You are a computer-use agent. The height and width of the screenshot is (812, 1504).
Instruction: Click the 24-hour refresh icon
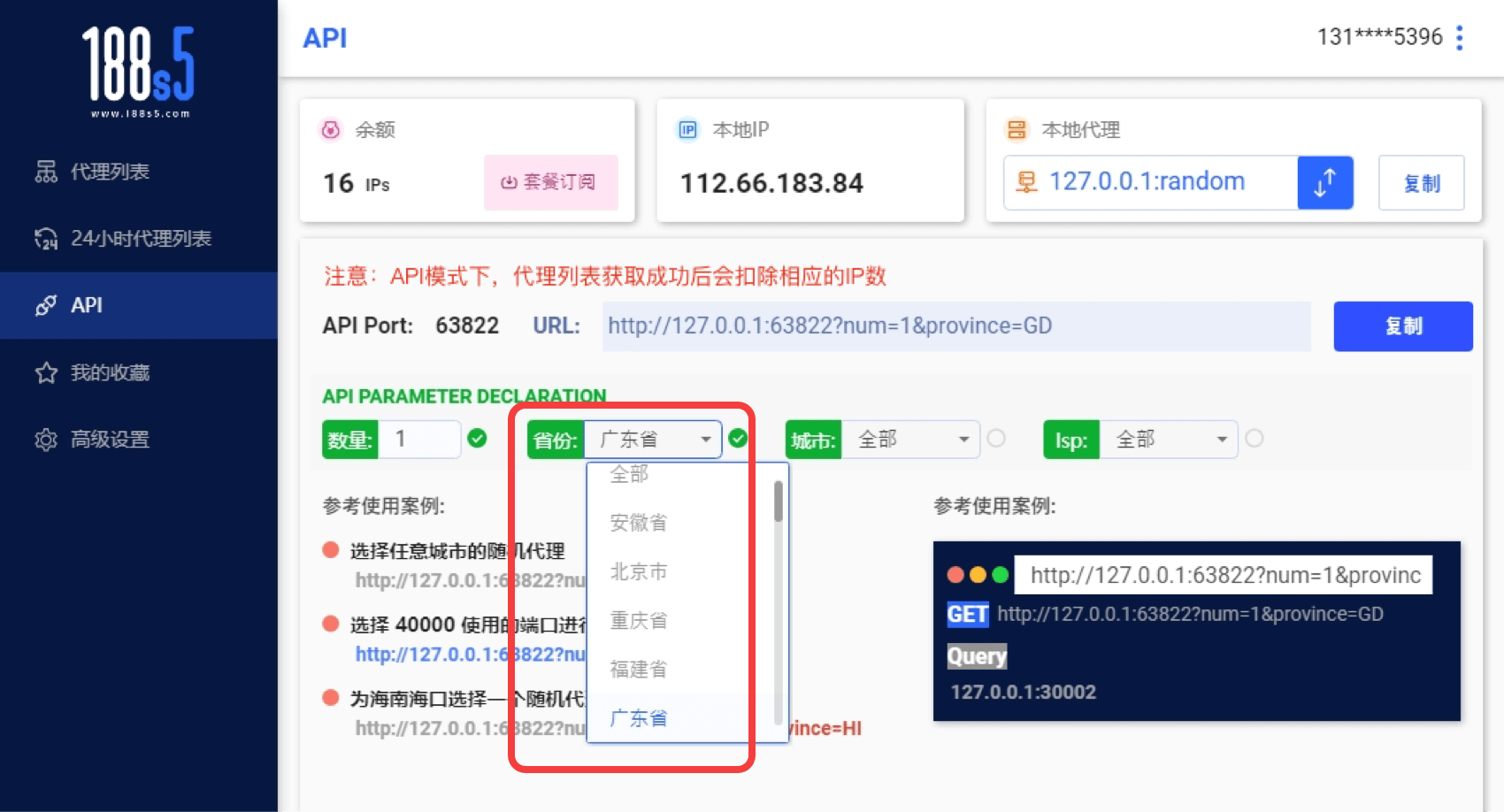click(46, 239)
